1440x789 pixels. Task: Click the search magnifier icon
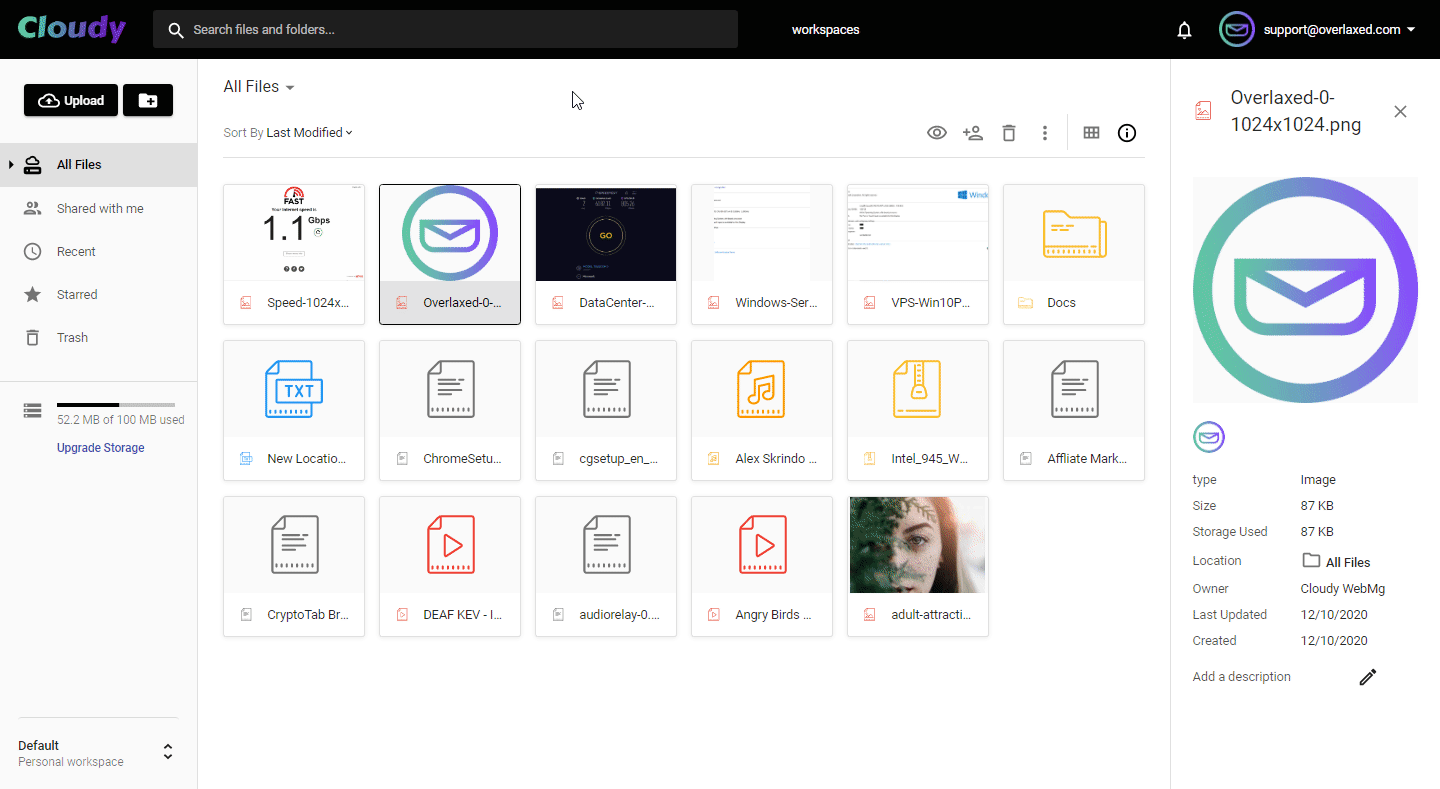176,30
